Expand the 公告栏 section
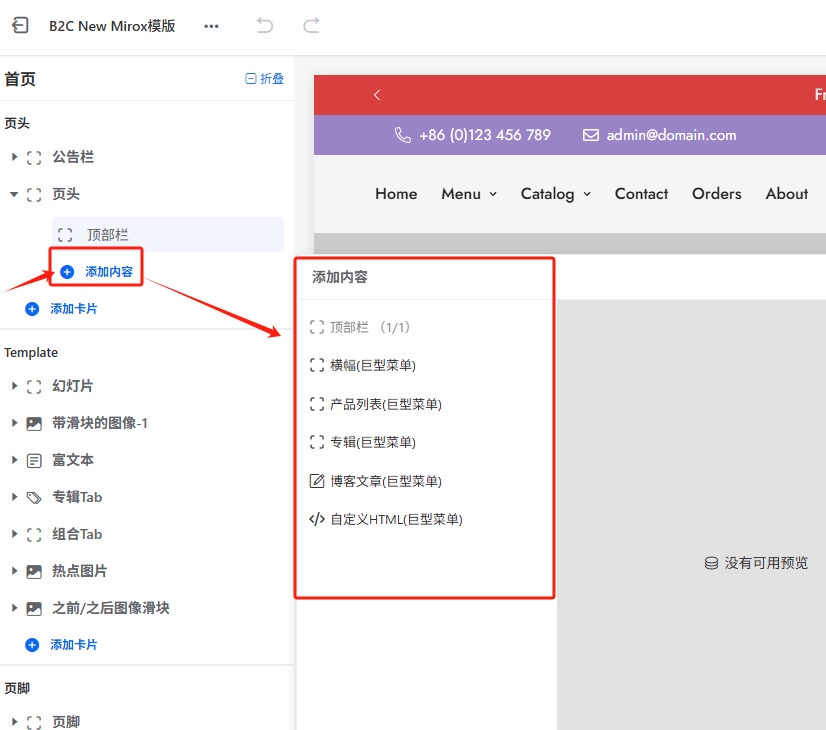 click(14, 157)
